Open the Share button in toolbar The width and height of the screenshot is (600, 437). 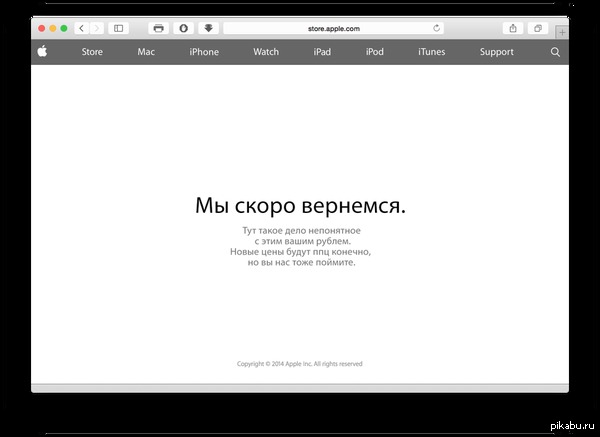513,29
